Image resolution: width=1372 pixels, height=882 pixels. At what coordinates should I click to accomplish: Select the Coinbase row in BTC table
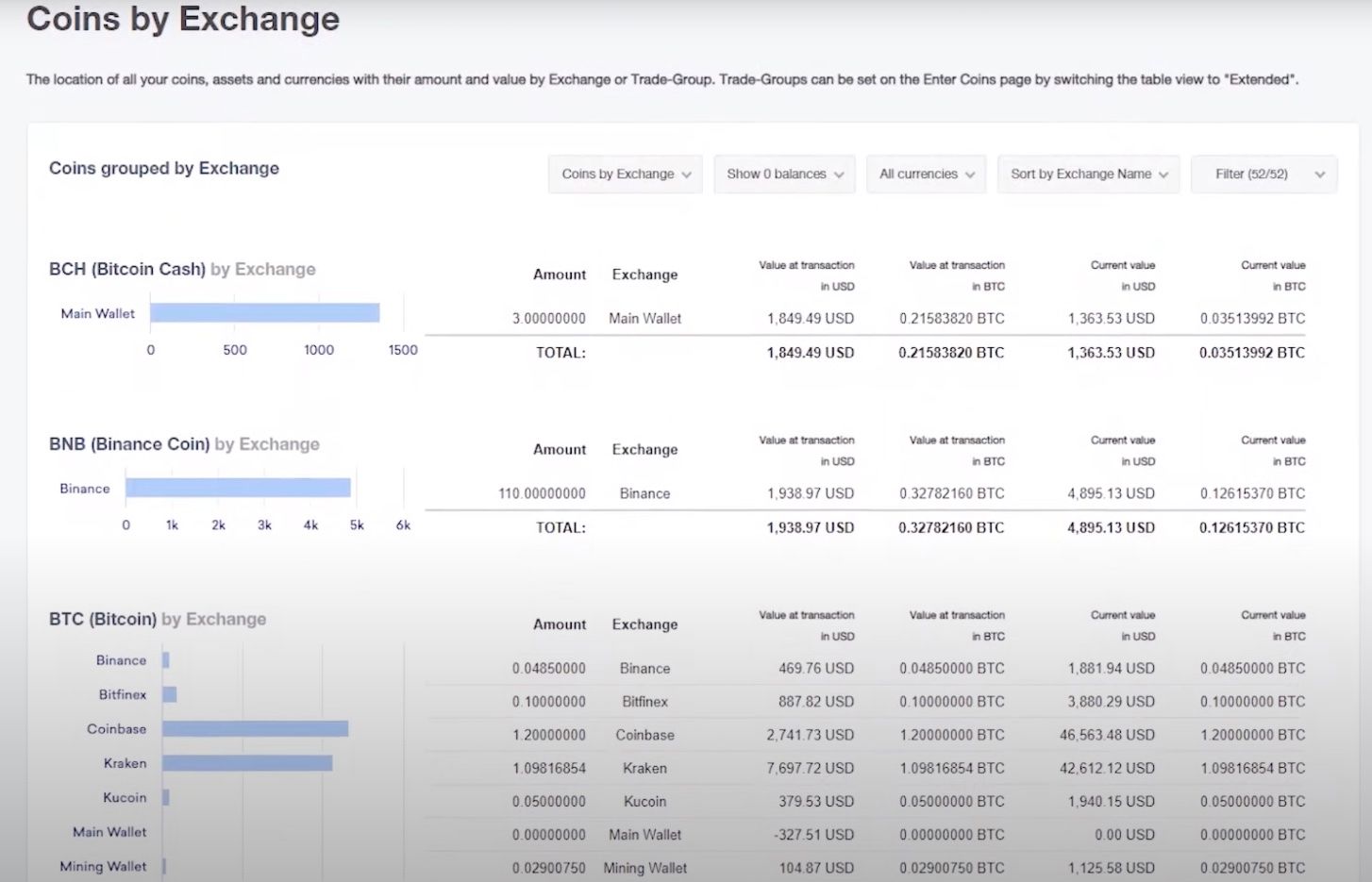coord(868,735)
